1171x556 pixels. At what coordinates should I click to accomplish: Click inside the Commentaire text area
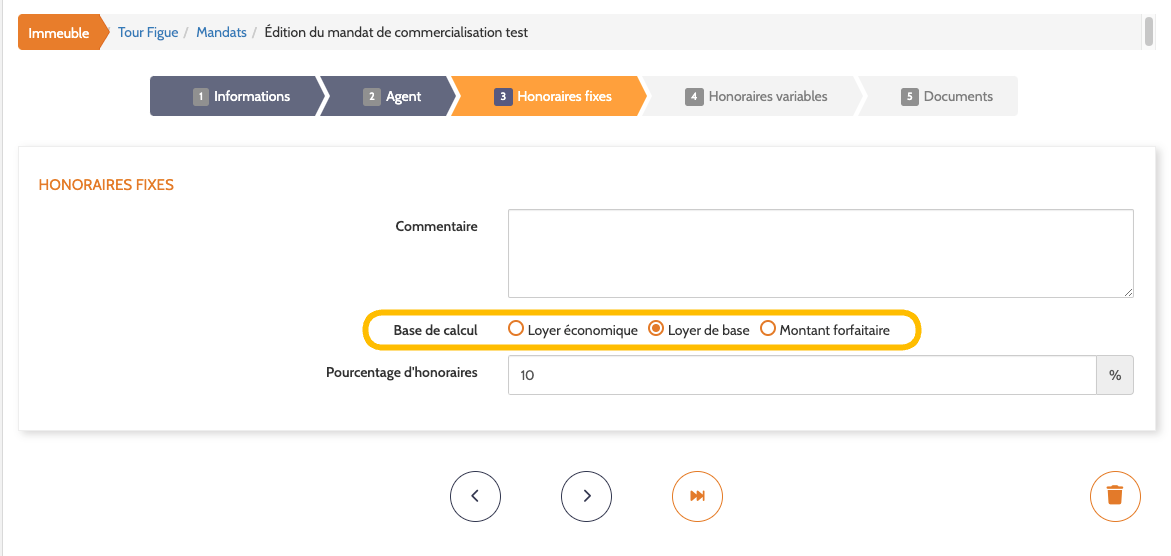point(820,253)
